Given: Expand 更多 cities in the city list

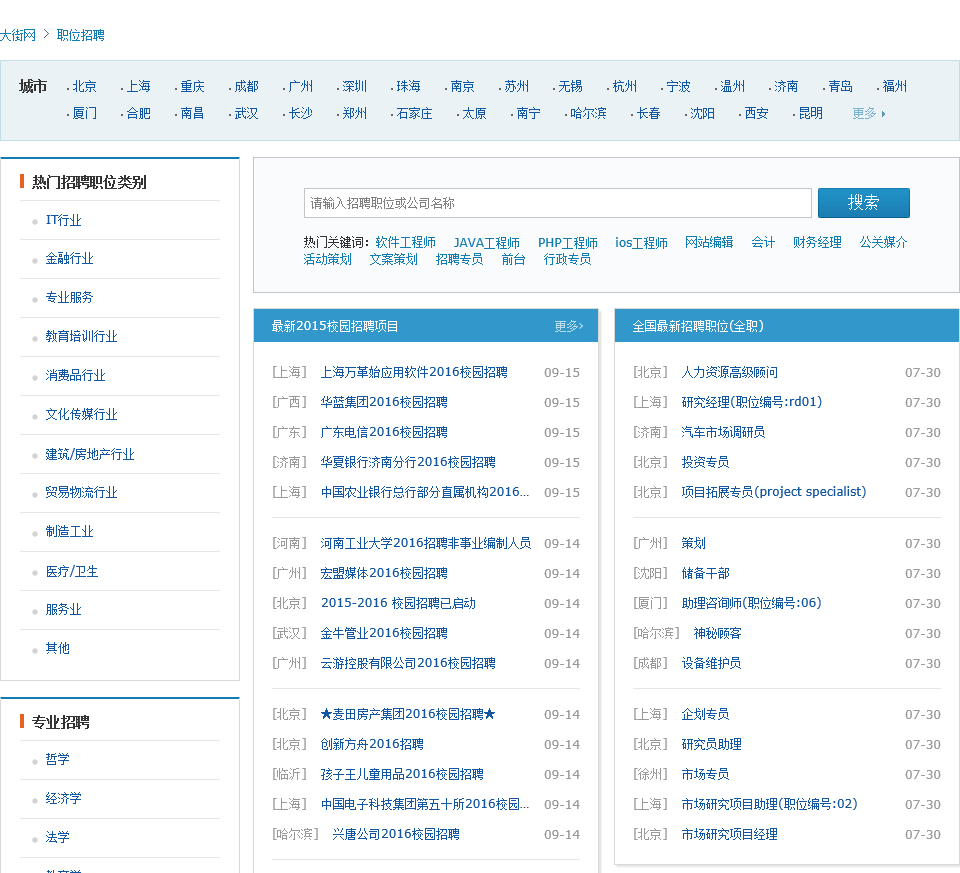Looking at the screenshot, I should pos(868,114).
